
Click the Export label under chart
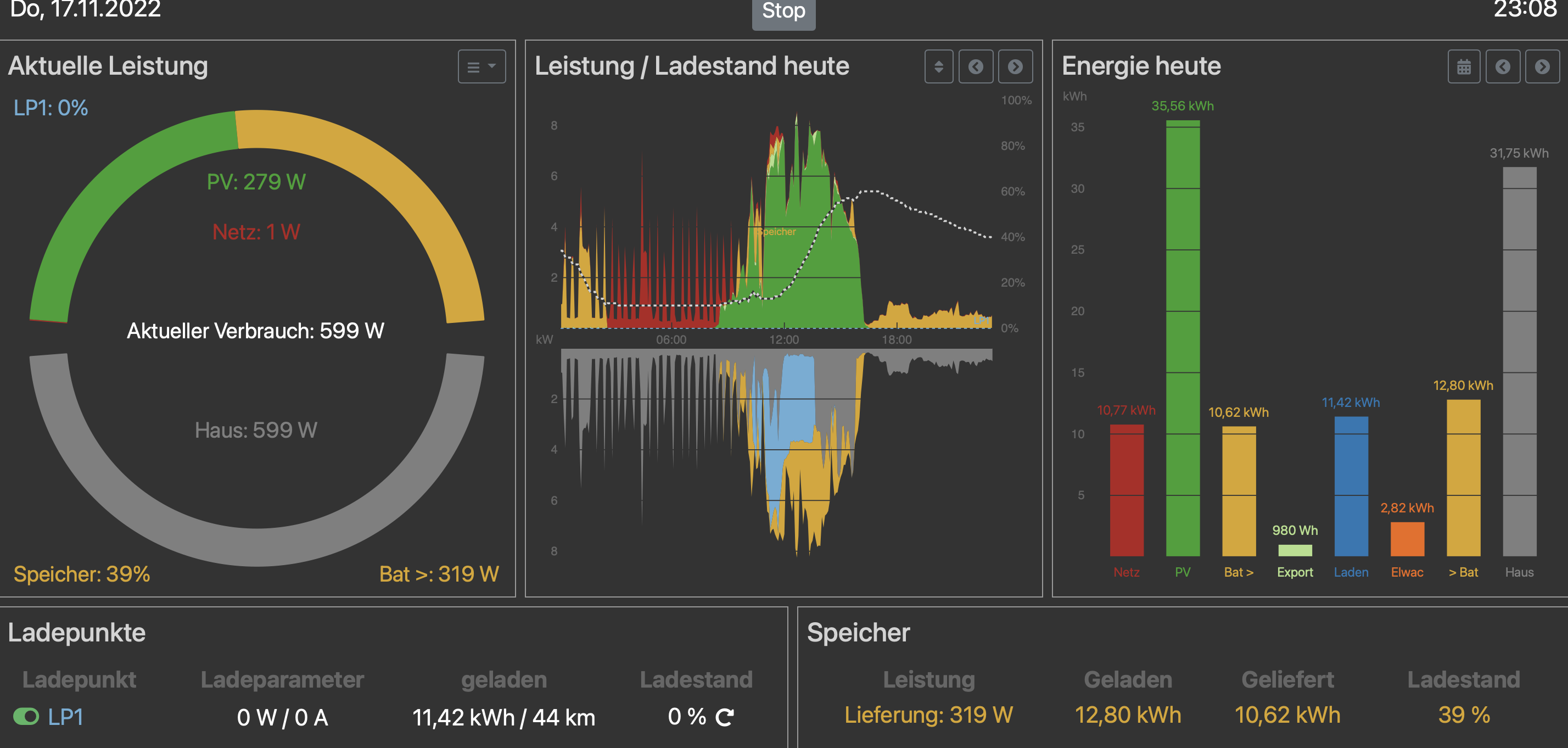coord(1295,572)
